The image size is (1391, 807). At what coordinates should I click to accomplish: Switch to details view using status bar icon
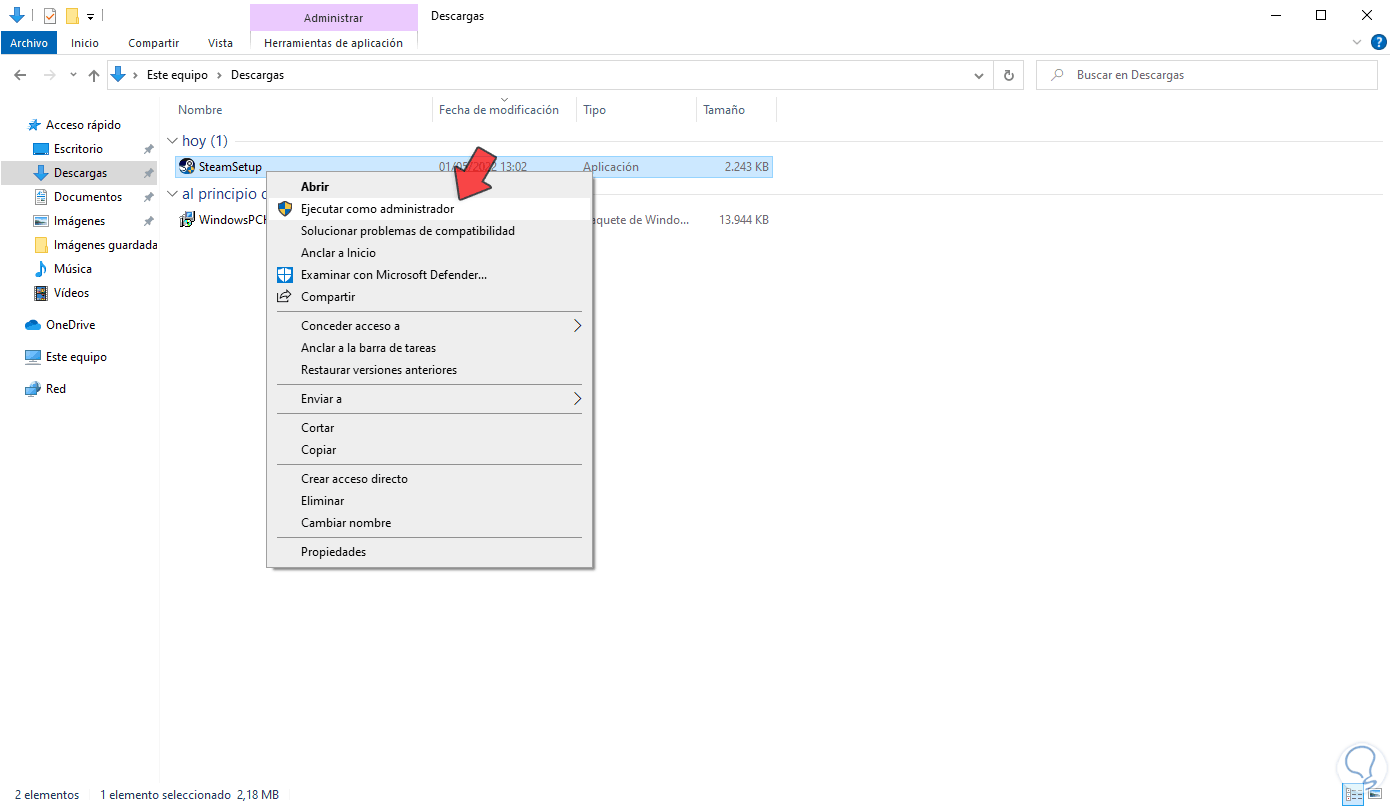[1354, 795]
